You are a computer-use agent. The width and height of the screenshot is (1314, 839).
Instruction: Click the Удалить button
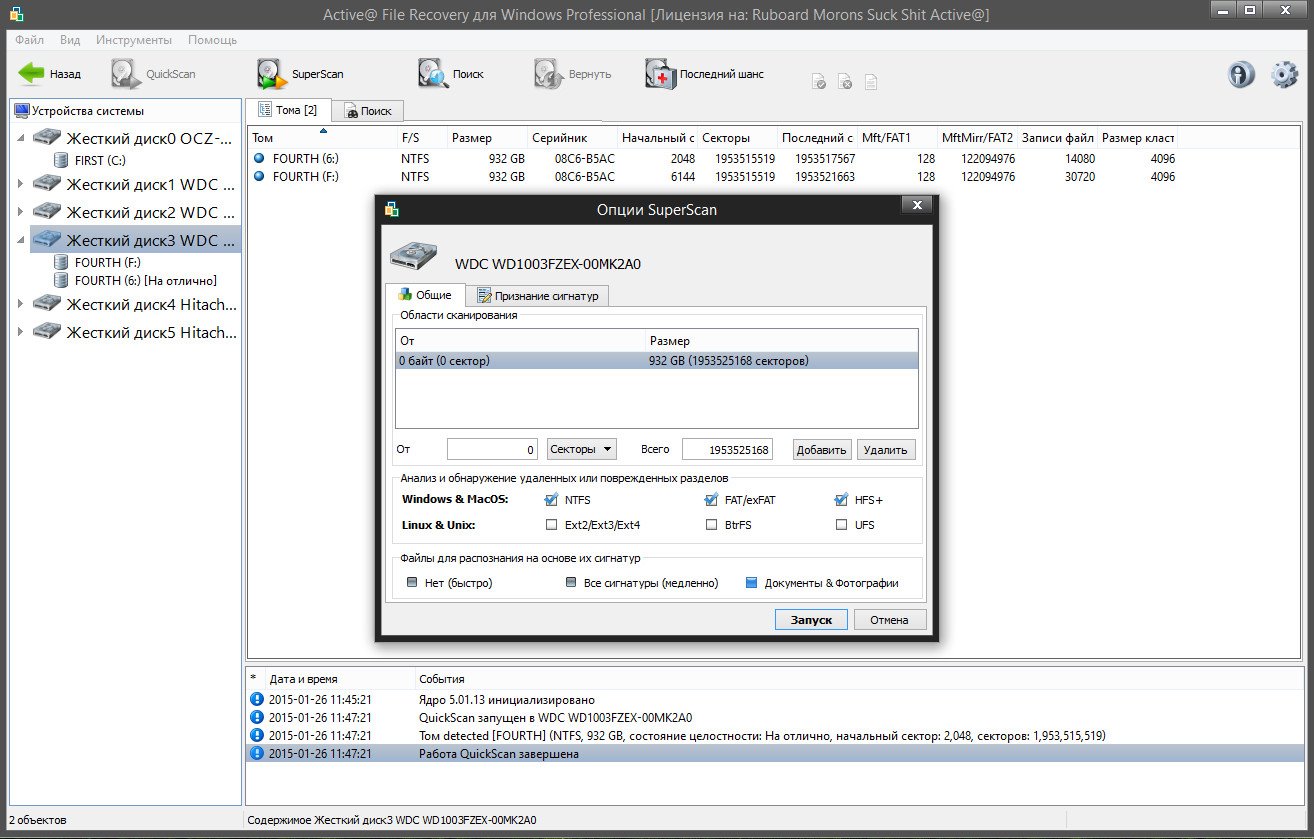886,450
